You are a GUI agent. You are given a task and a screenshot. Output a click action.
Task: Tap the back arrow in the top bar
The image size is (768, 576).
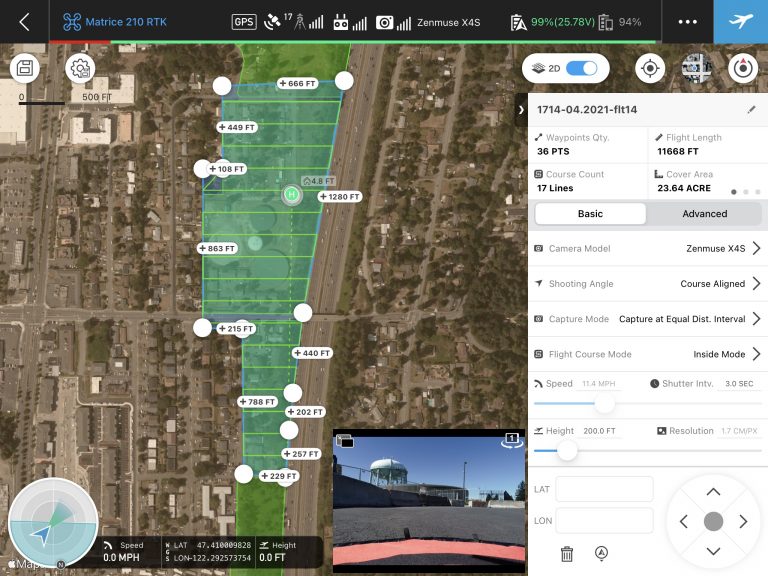tap(24, 22)
